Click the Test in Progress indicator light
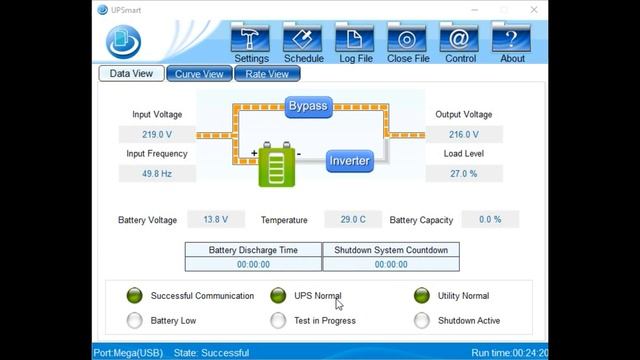Image resolution: width=640 pixels, height=360 pixels. (x=278, y=320)
